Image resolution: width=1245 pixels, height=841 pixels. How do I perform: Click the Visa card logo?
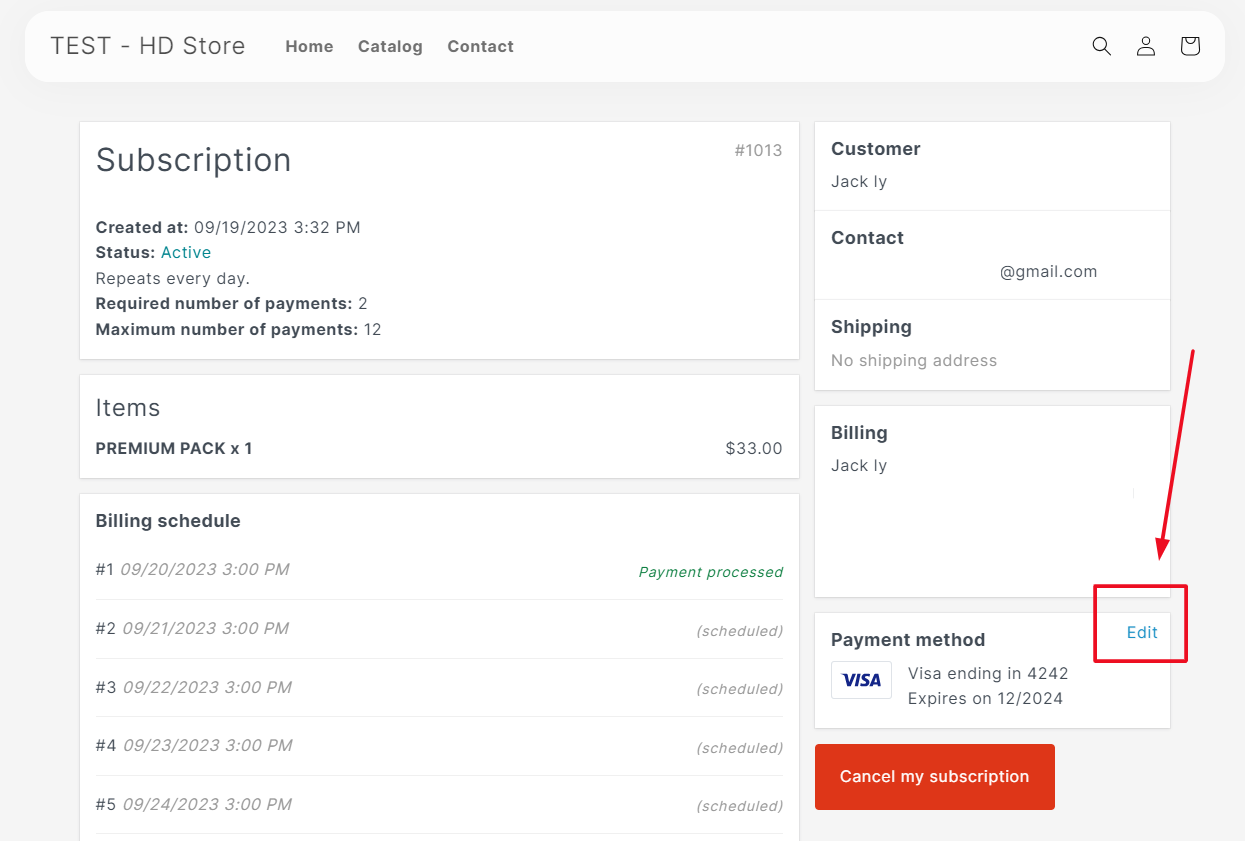click(861, 680)
